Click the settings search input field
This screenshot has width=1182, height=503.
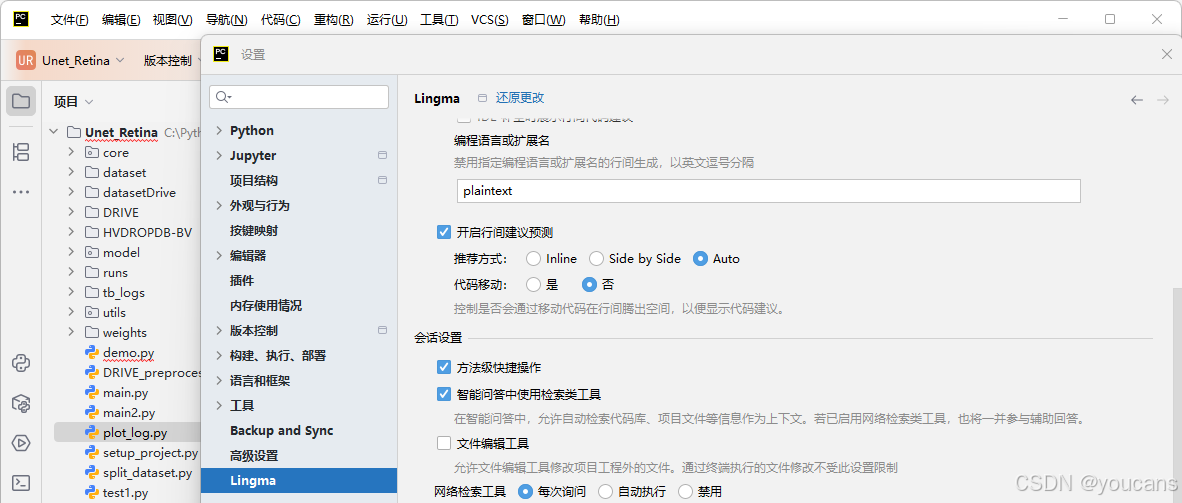click(299, 97)
